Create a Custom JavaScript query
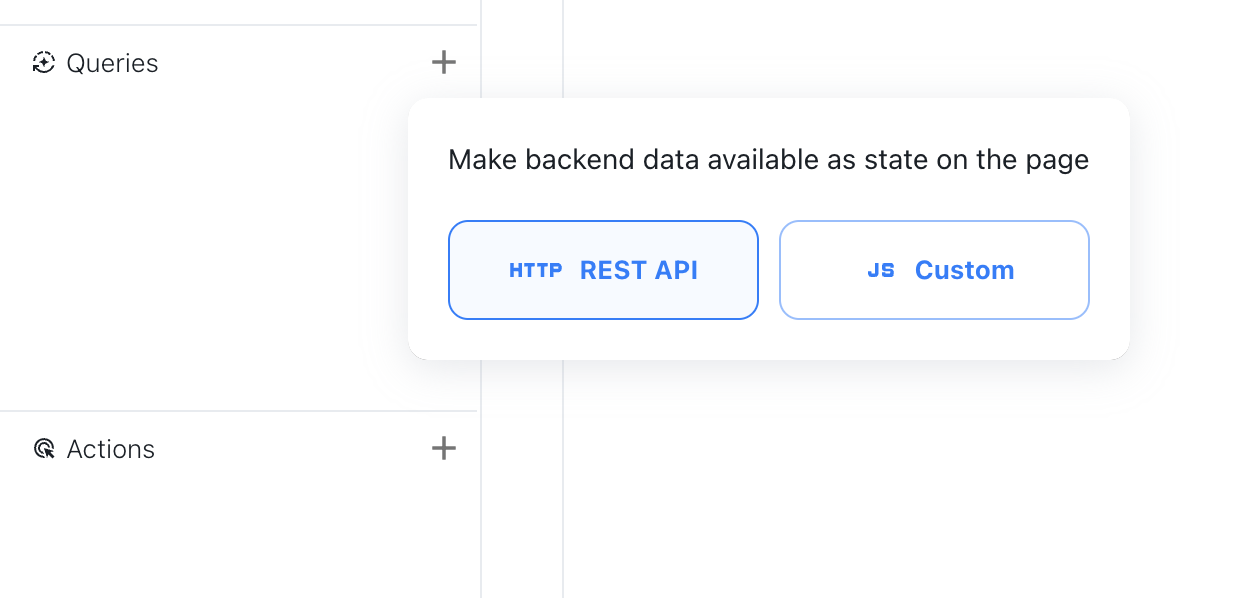This screenshot has height=598, width=1240. pos(934,270)
